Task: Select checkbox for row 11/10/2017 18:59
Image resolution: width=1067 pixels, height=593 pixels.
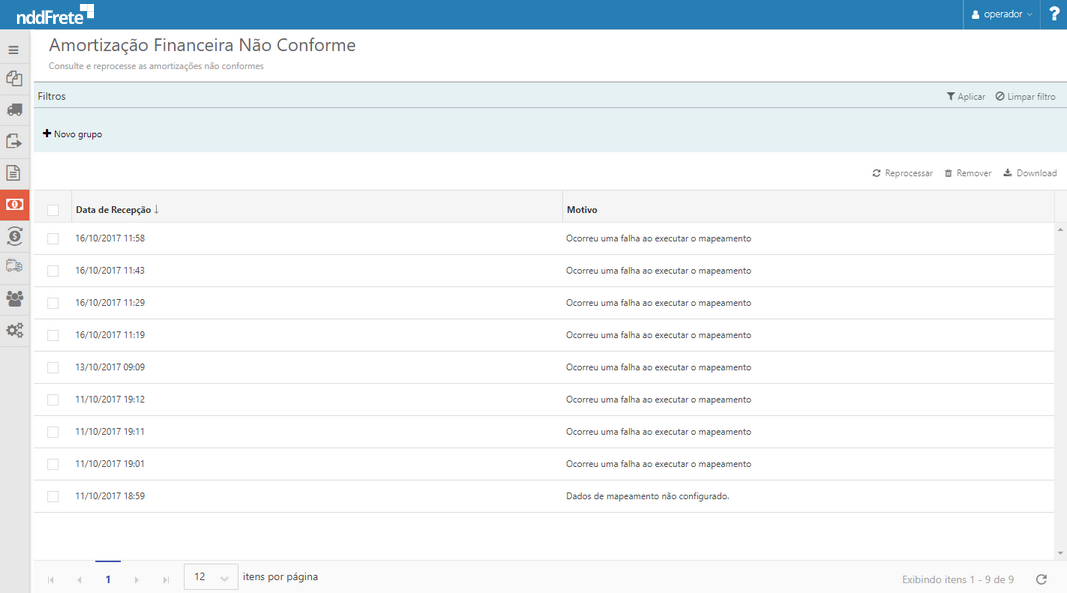Action: pyautogui.click(x=53, y=496)
